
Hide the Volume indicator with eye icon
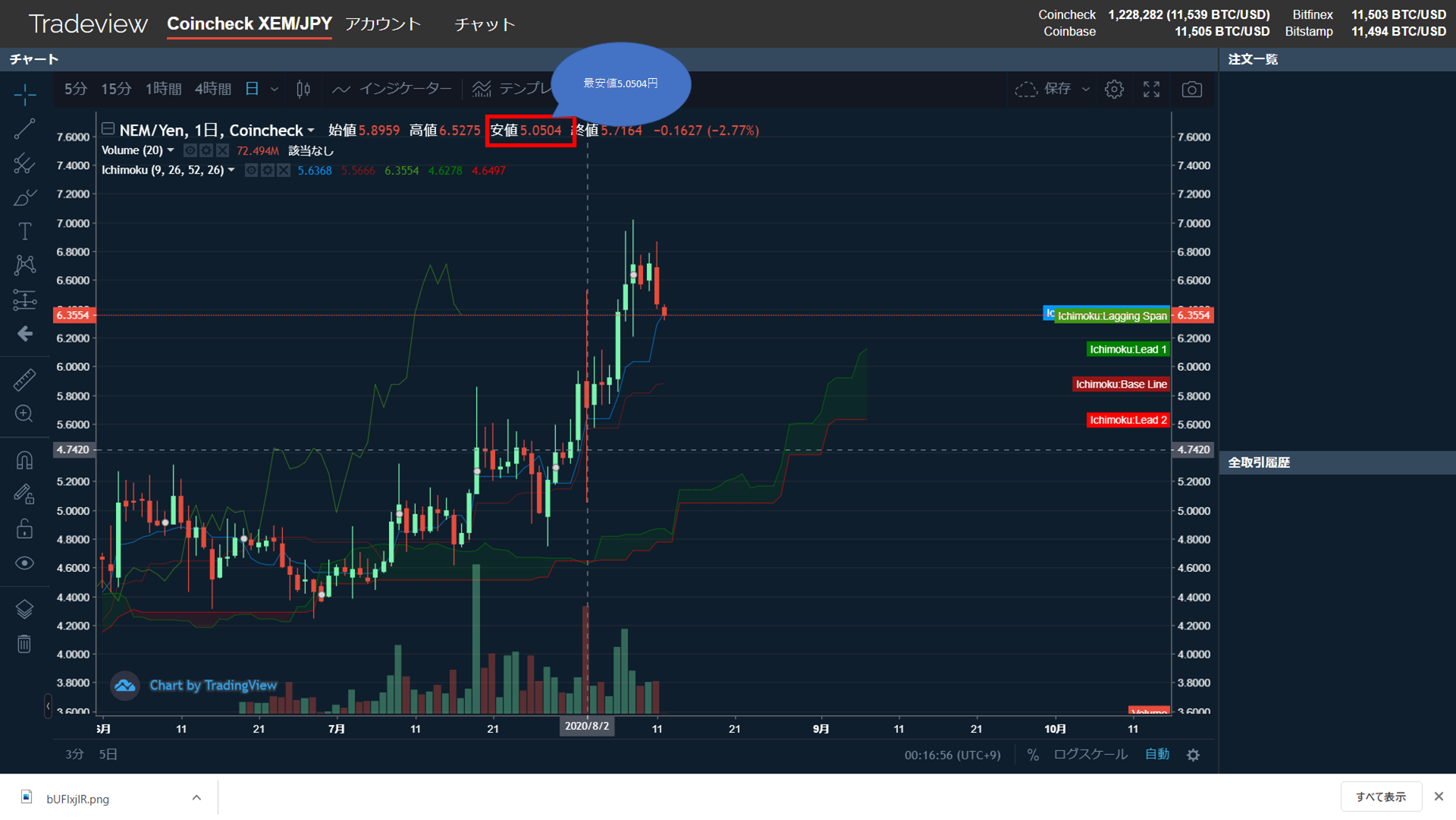(x=190, y=150)
